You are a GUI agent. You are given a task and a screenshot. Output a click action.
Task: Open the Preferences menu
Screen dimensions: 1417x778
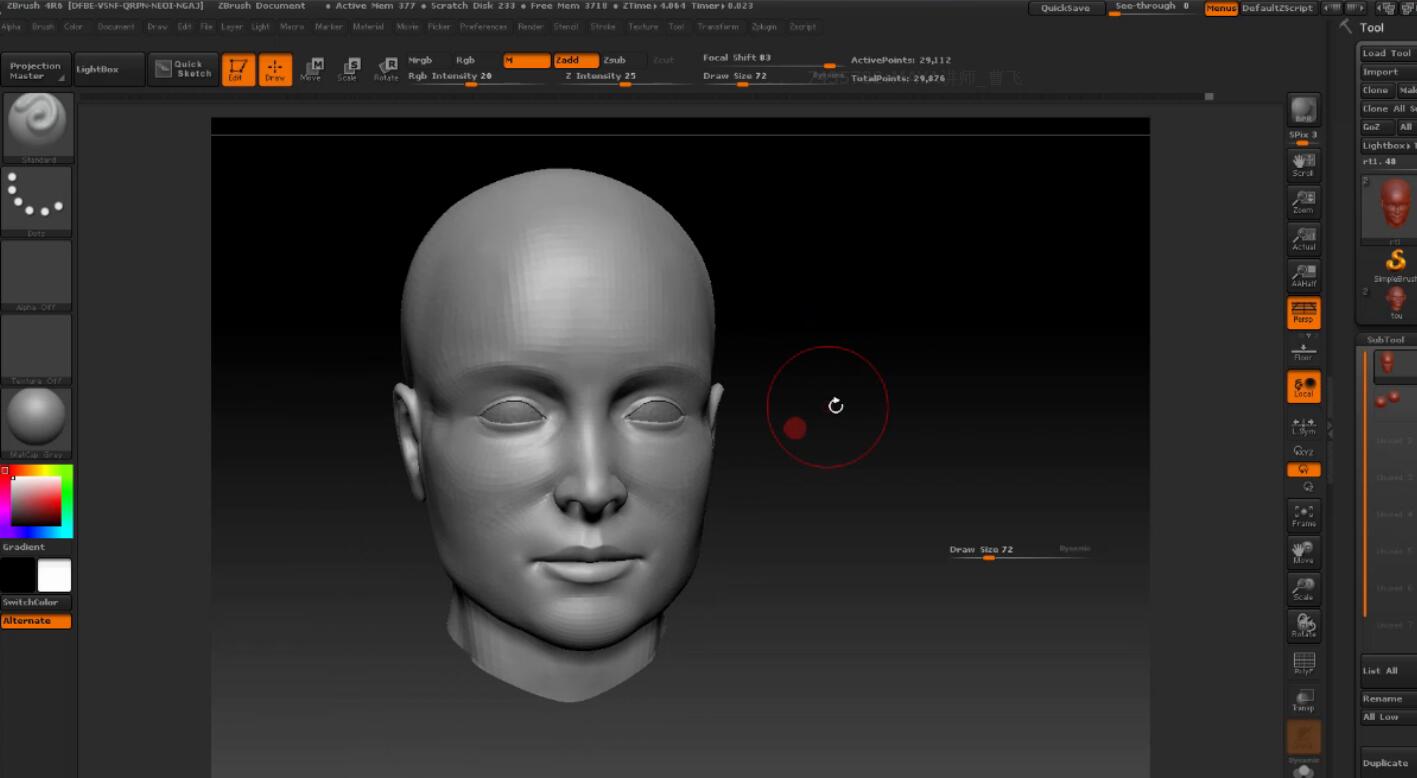[x=483, y=27]
